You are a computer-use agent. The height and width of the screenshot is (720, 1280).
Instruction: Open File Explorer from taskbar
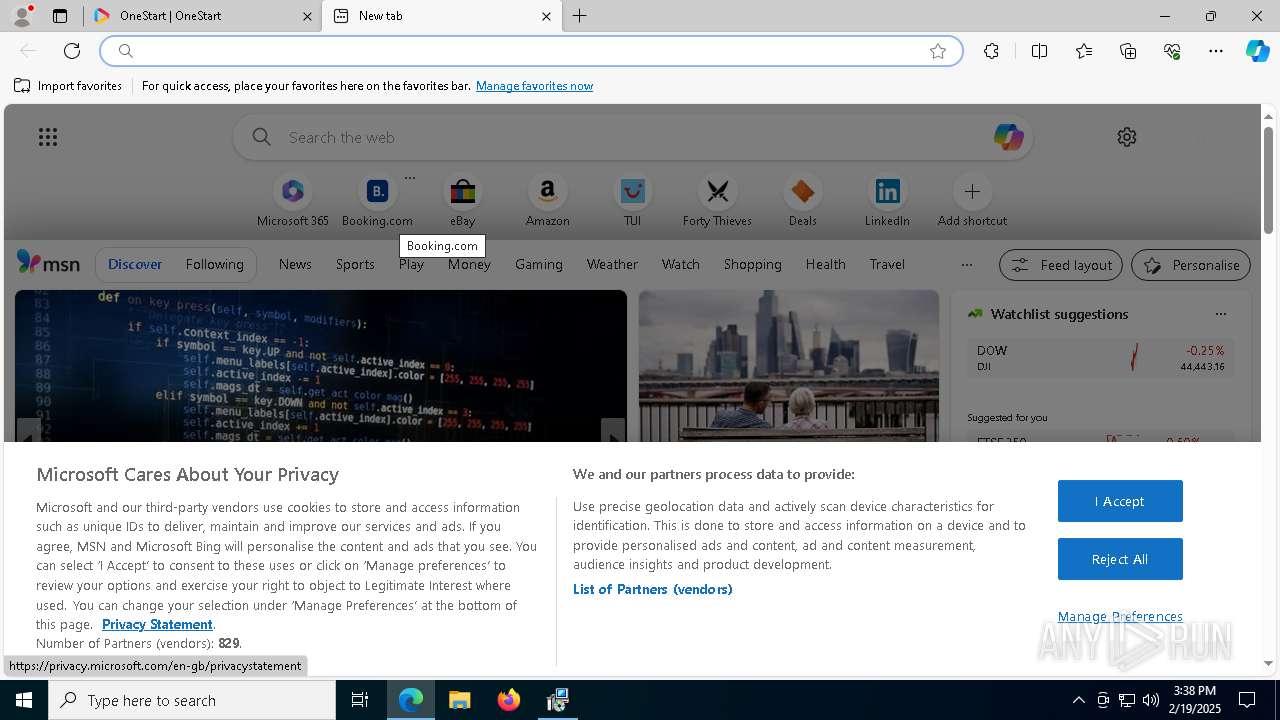[x=459, y=700]
